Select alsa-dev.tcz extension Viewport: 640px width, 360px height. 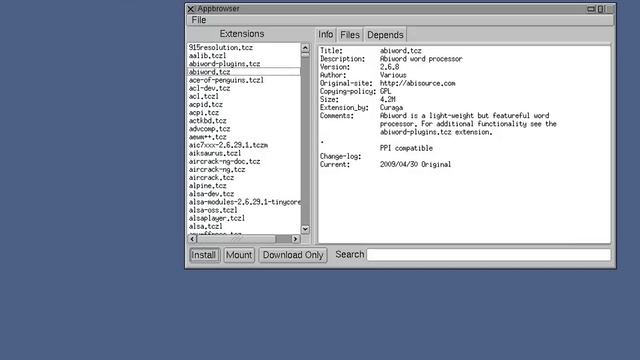pos(244,194)
